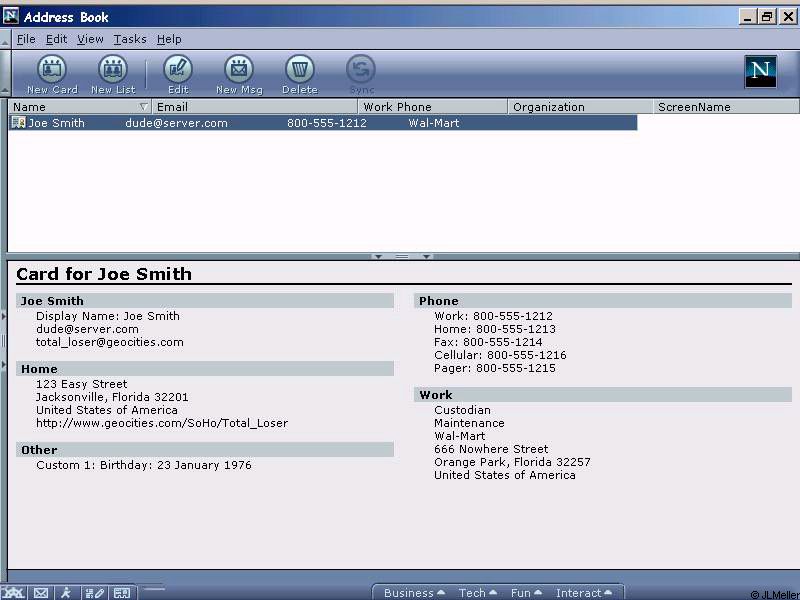Click 666 Nowhere Street line
The image size is (800, 600).
pyautogui.click(x=491, y=449)
